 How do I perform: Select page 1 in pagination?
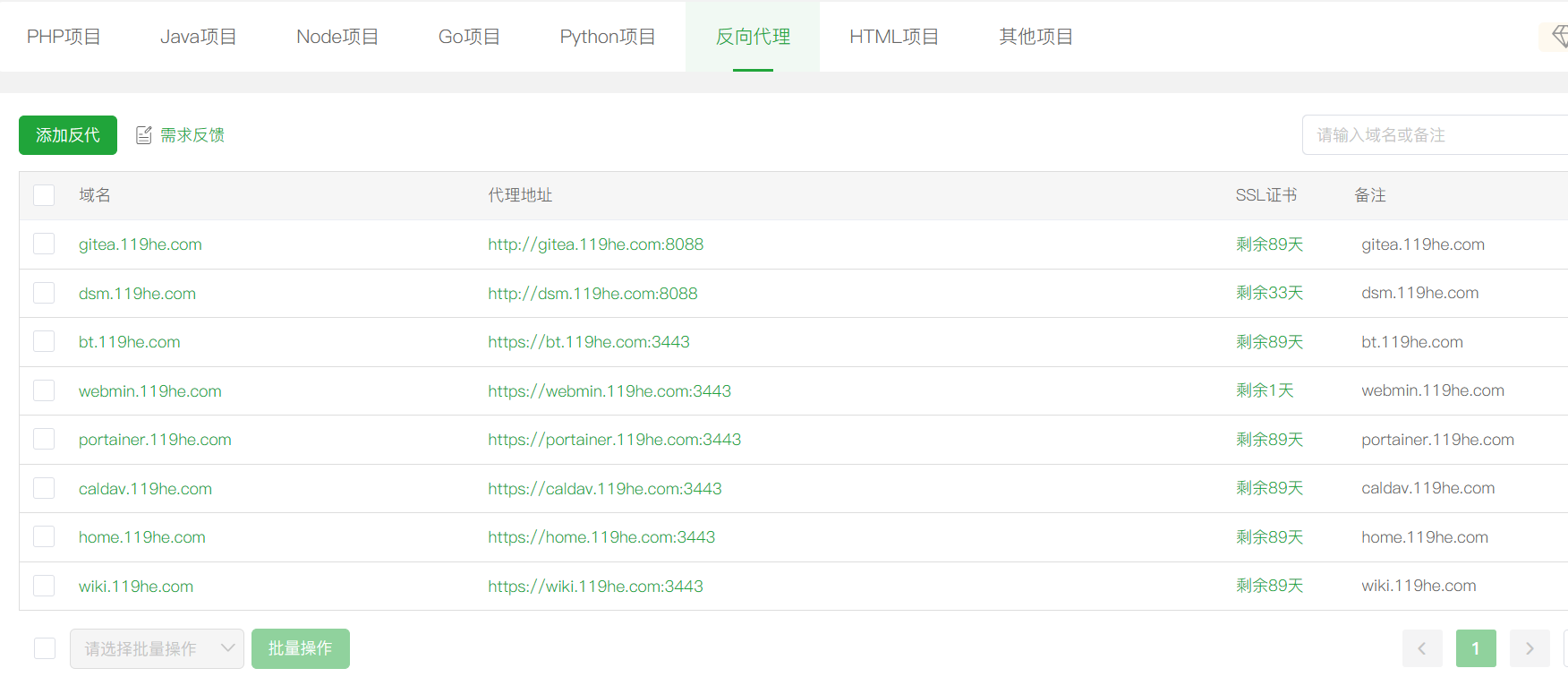pos(1475,648)
